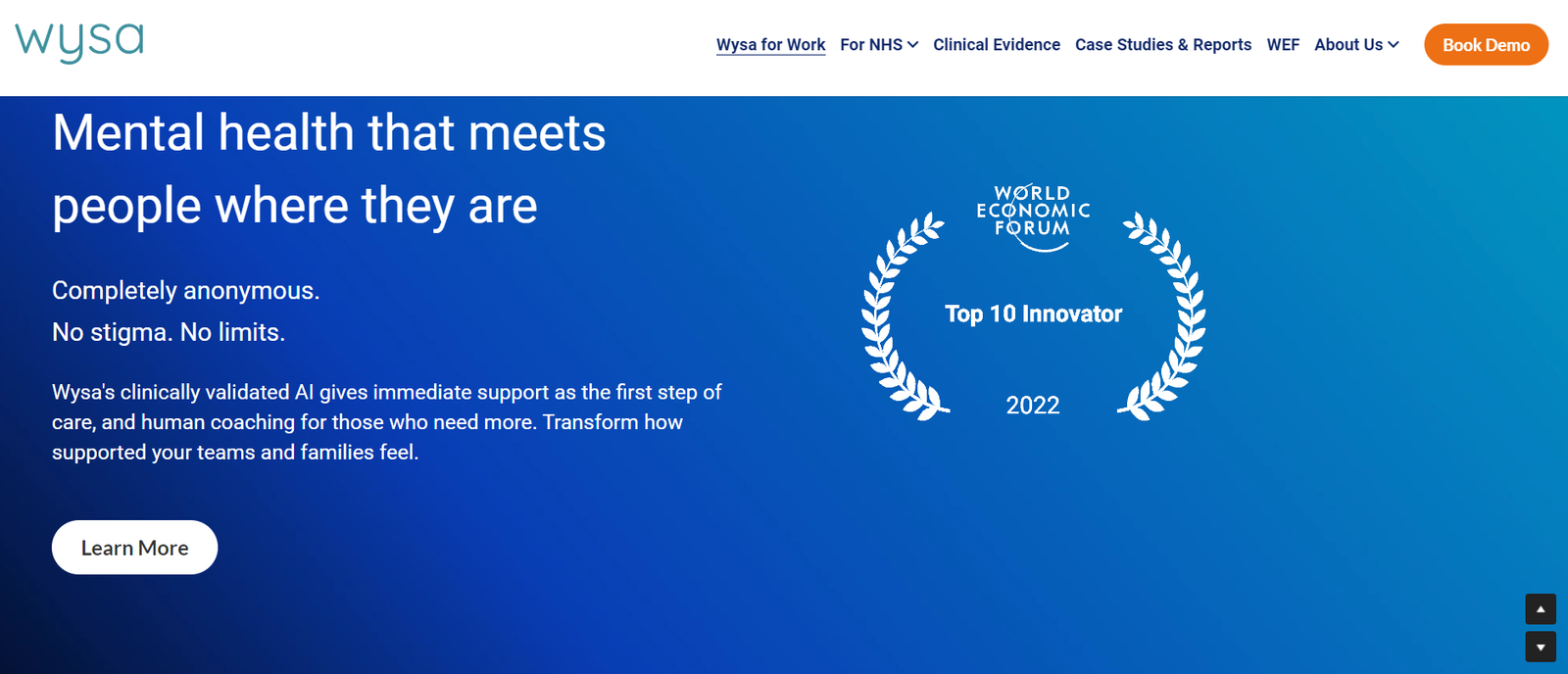The image size is (1568, 674).
Task: Open Case Studies & Reports
Action: pyautogui.click(x=1162, y=45)
